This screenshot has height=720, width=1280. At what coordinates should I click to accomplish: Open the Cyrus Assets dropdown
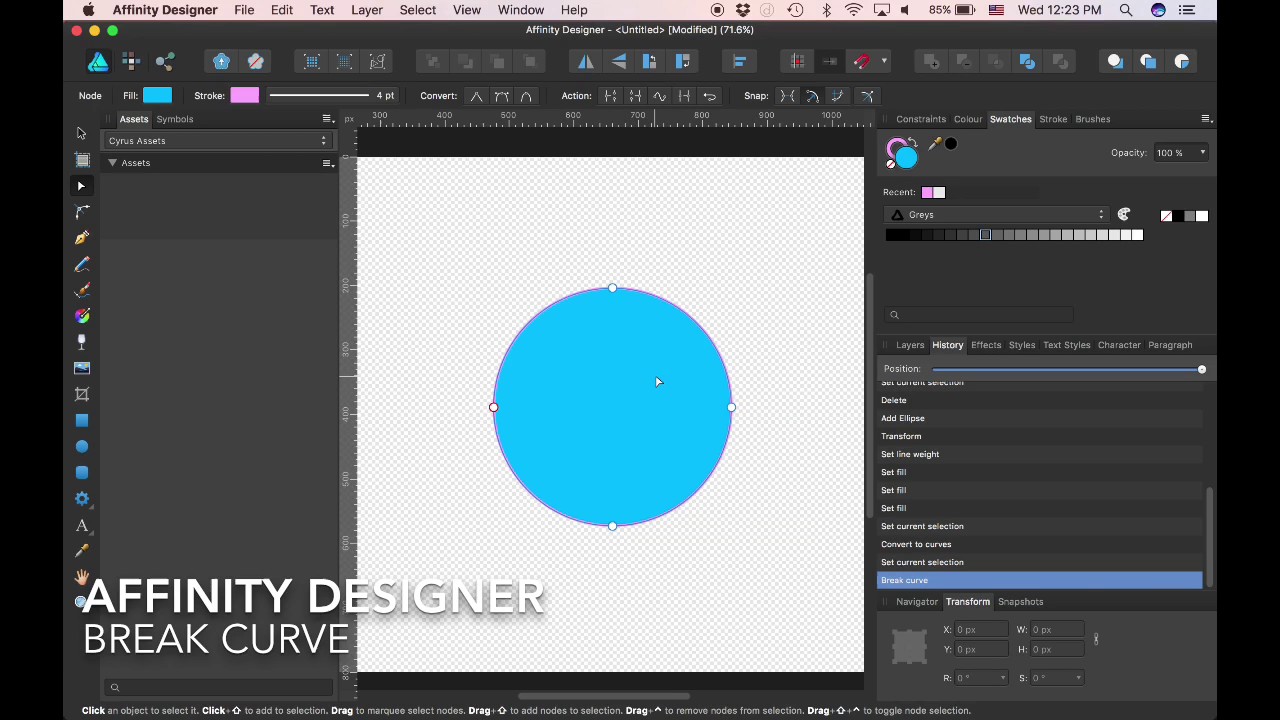coord(217,140)
